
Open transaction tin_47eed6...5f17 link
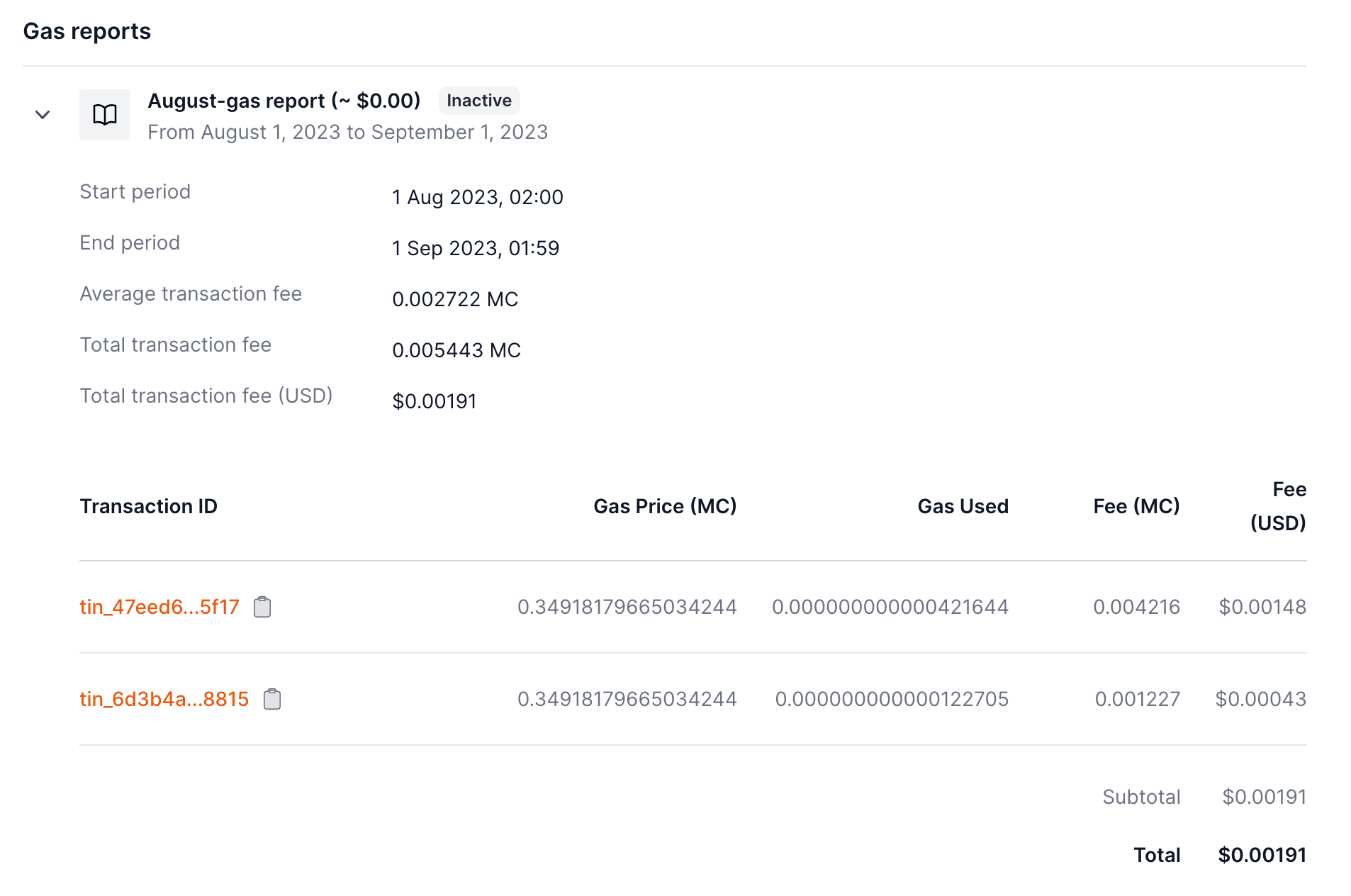click(x=159, y=607)
